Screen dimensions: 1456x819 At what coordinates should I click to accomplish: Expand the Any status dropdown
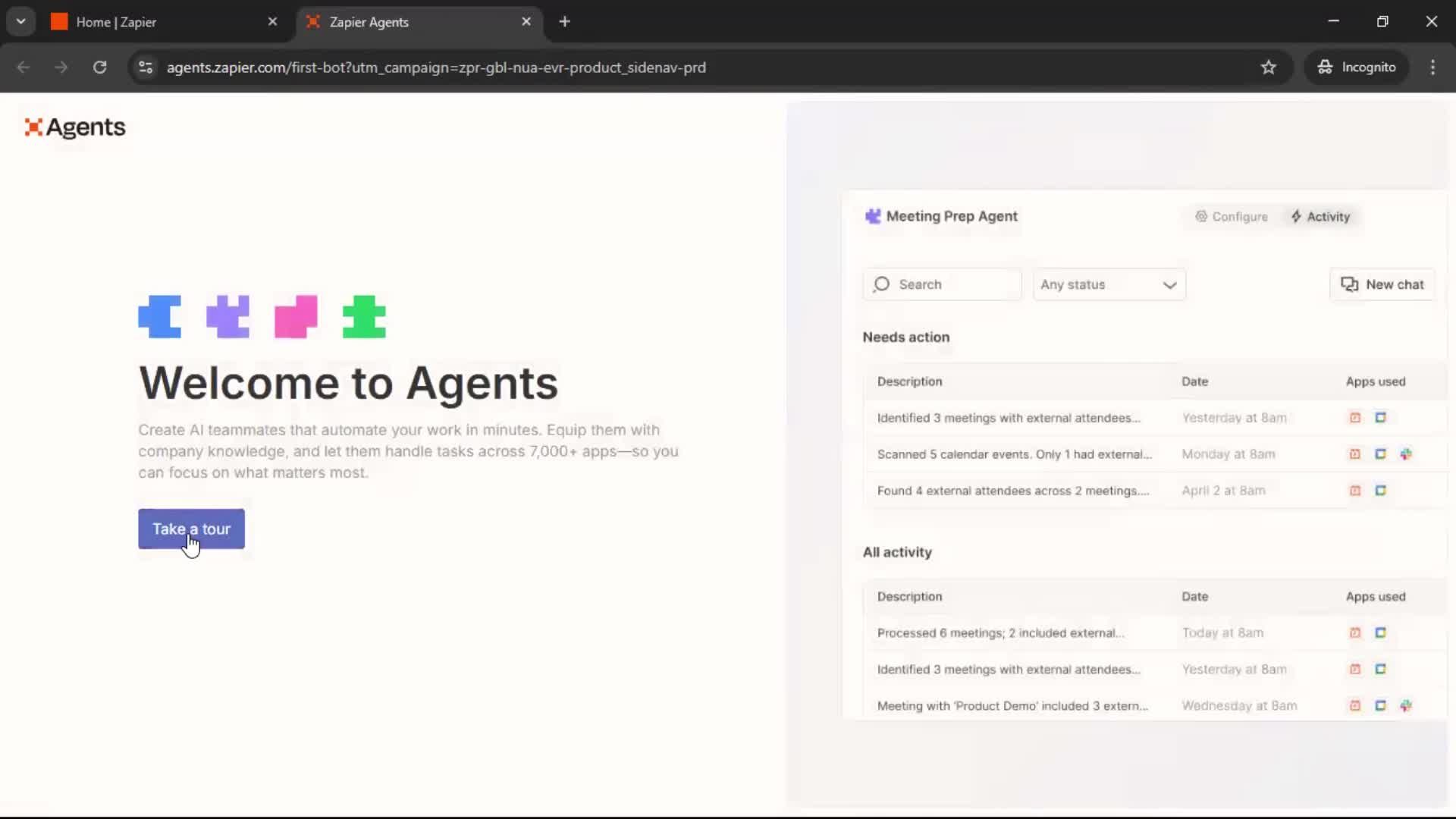pyautogui.click(x=1109, y=284)
